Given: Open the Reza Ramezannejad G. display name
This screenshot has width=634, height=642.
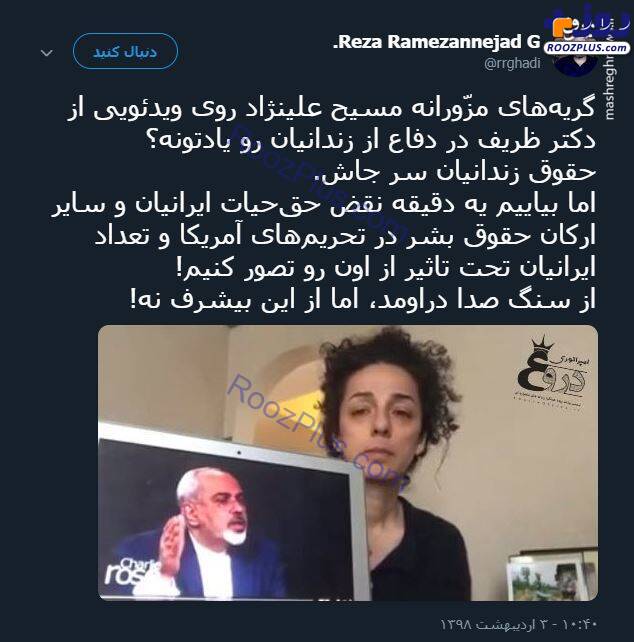Looking at the screenshot, I should pyautogui.click(x=437, y=42).
